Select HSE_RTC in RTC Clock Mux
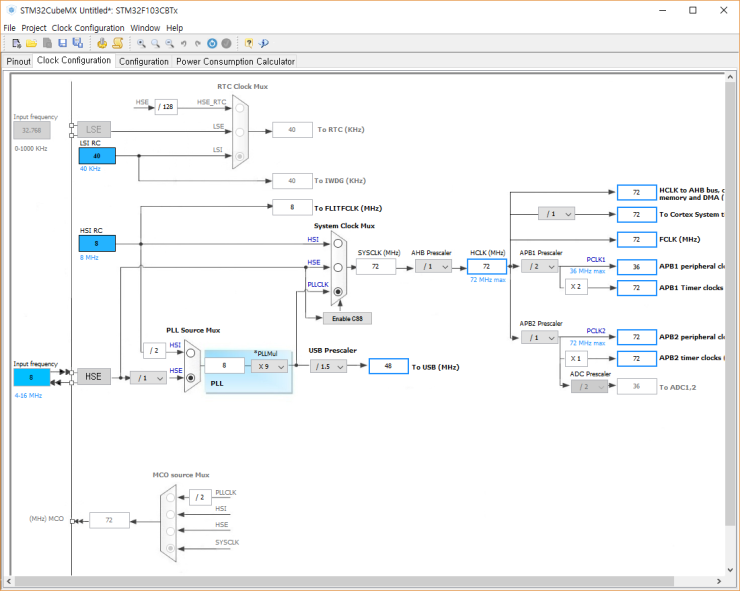740x591 pixels. (x=240, y=108)
